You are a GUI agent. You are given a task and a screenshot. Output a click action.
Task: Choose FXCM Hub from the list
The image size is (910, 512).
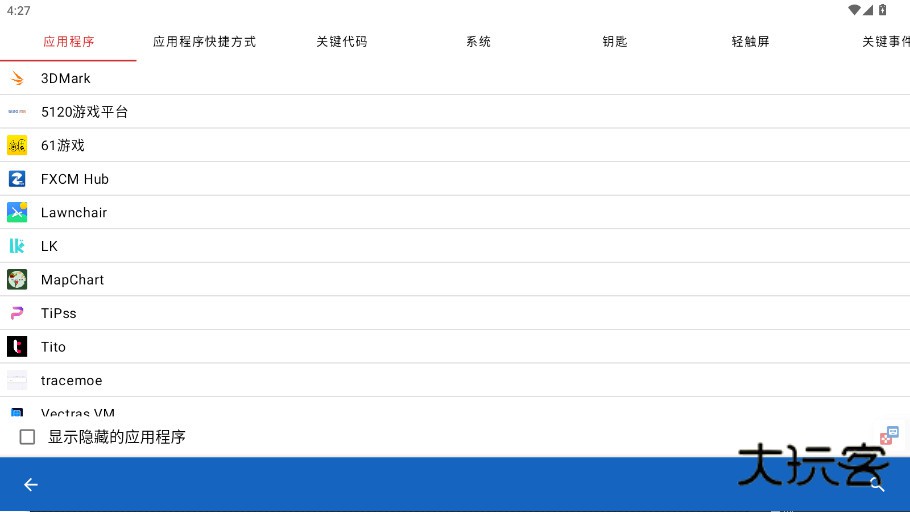tap(455, 179)
